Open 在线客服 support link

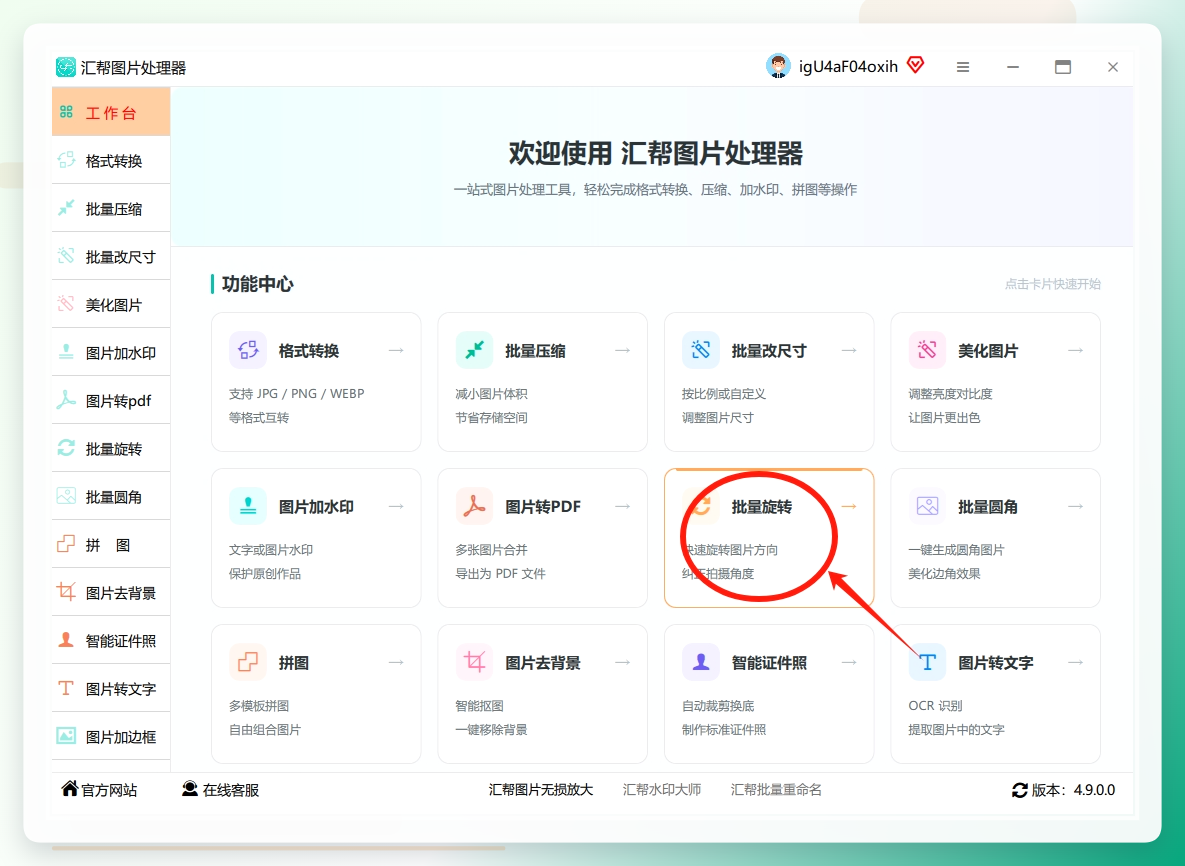[221, 790]
